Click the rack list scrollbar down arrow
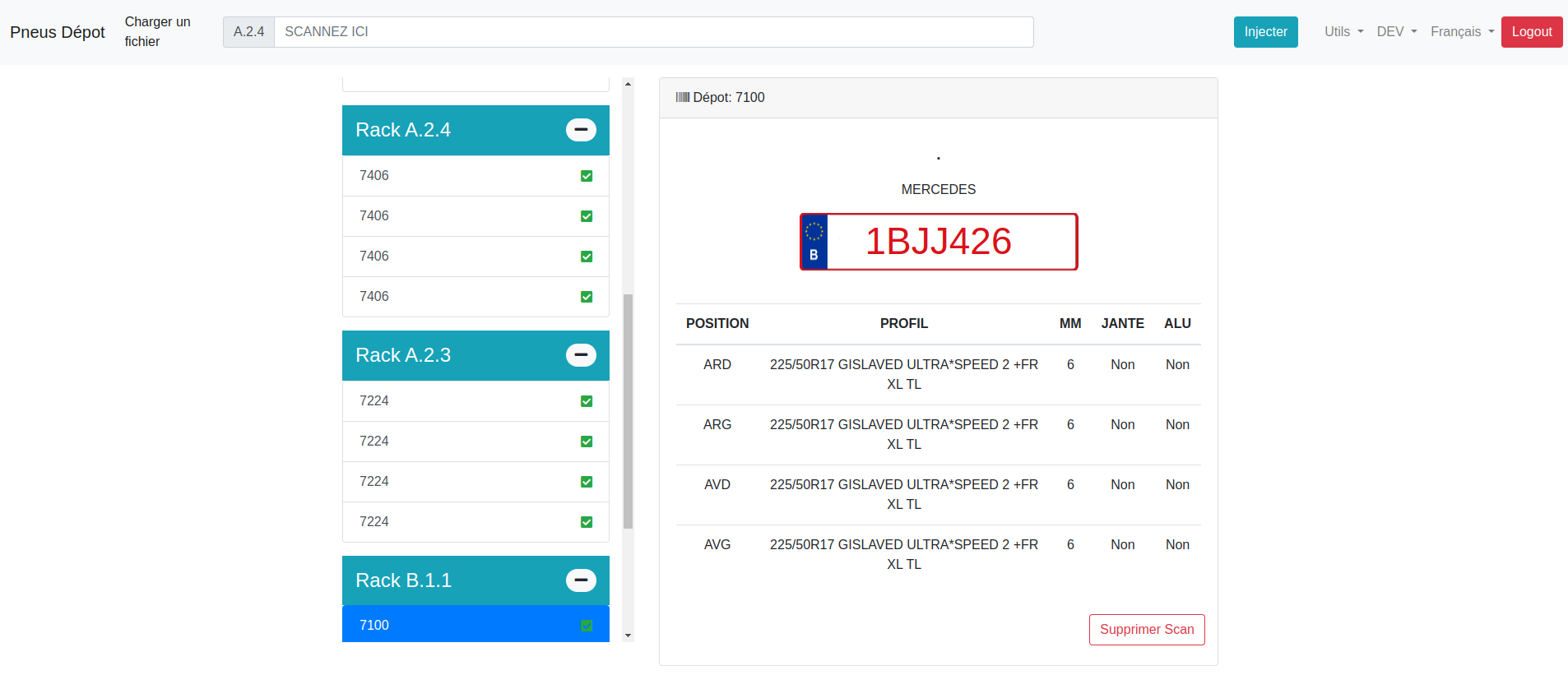The height and width of the screenshot is (675, 1568). [629, 636]
